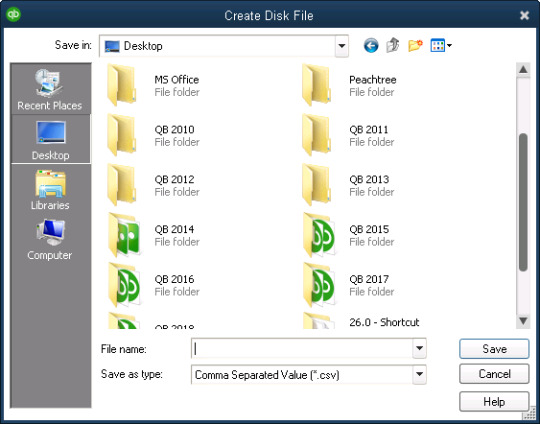
Task: Select the QB 2010 folder icon
Action: [x=121, y=135]
